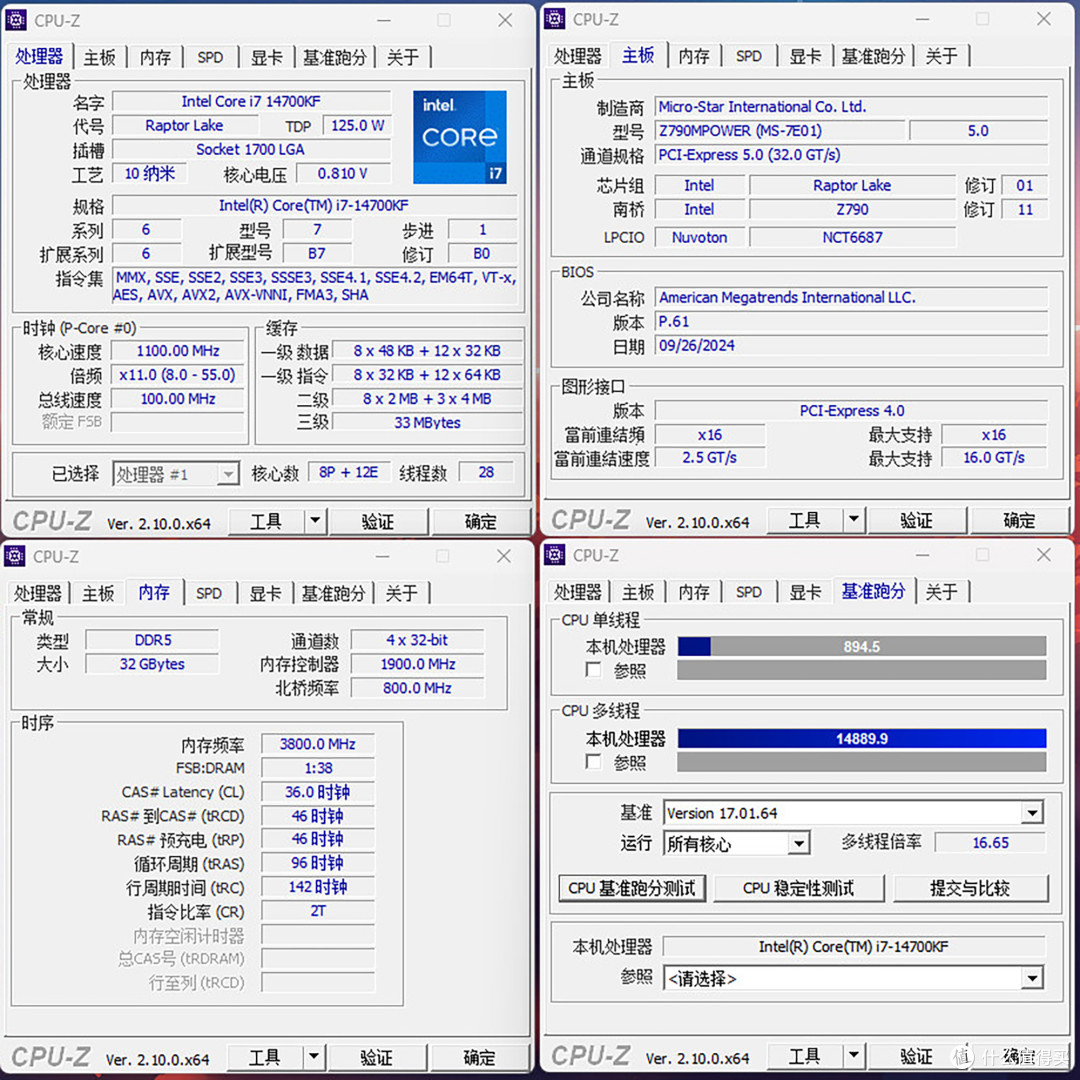Click the CPU-Z logo icon in the motherboard window title bar
Screen dimensions: 1080x1080
(x=554, y=19)
